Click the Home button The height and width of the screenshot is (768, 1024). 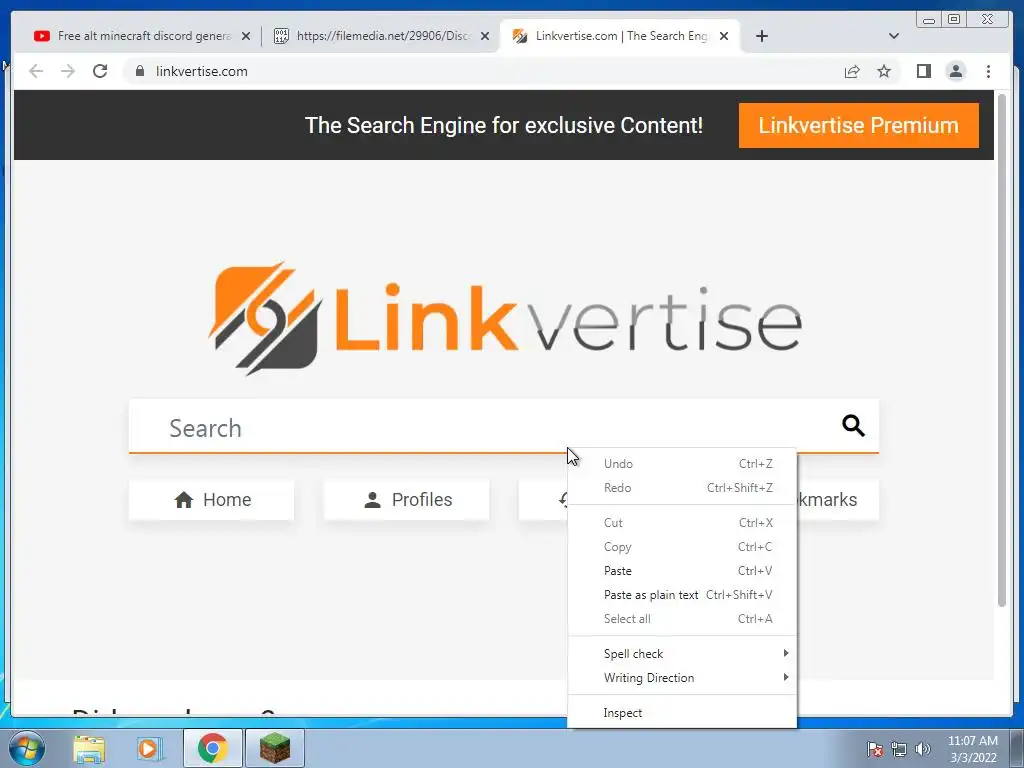coord(212,500)
